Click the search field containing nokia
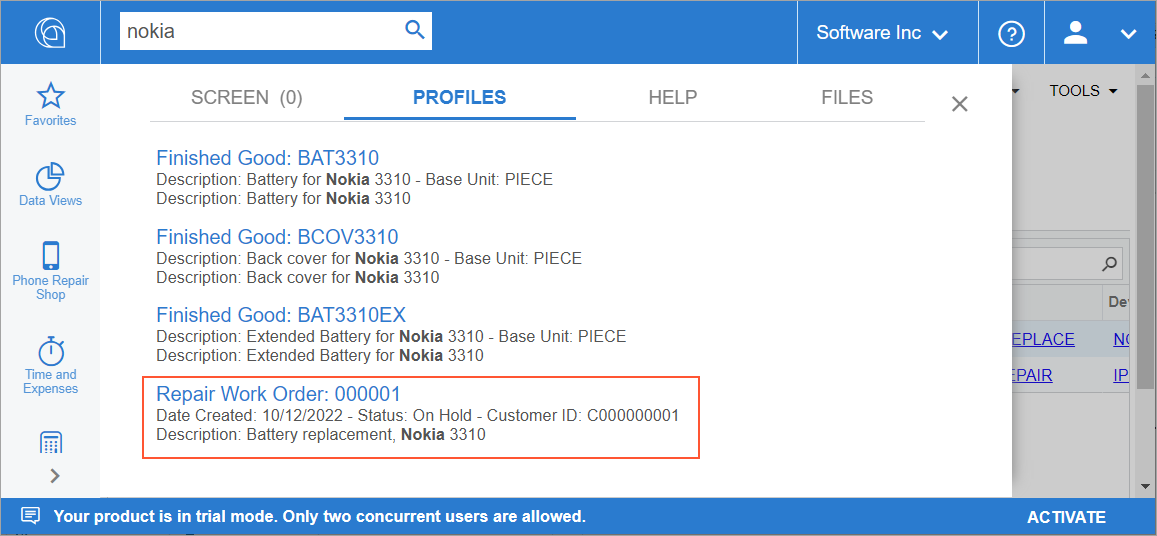The image size is (1157, 536). (x=260, y=31)
